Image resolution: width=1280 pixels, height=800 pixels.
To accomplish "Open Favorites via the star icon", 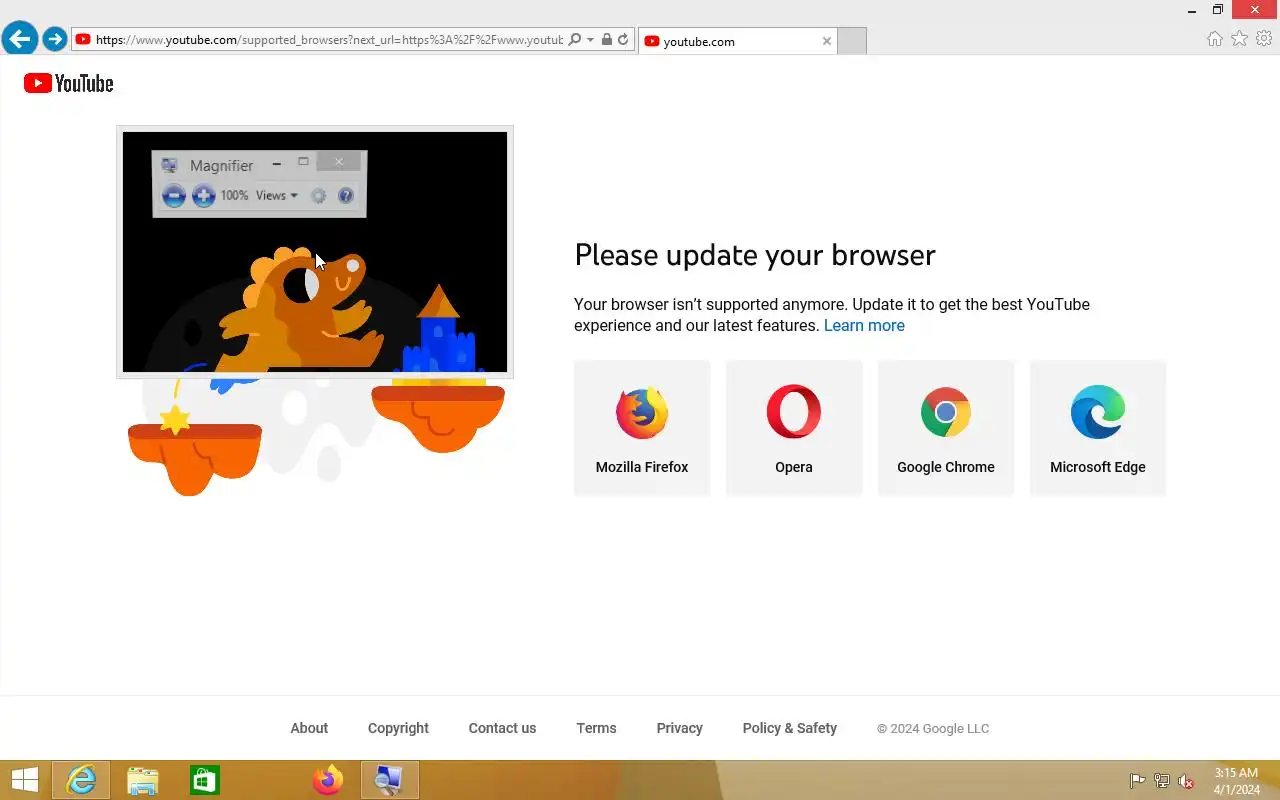I will (x=1239, y=39).
